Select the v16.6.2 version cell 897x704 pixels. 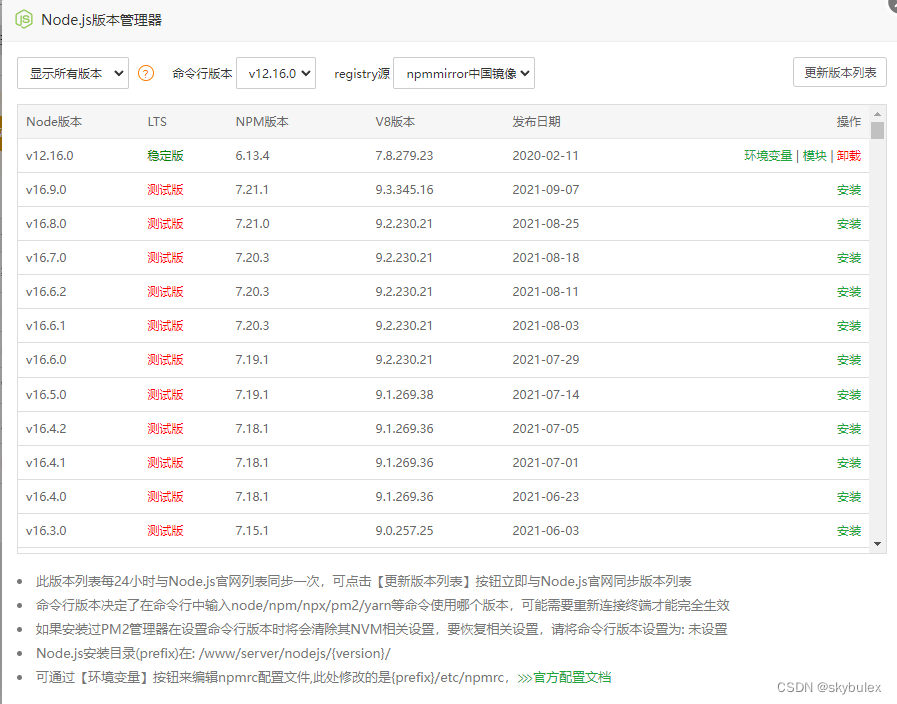coord(46,292)
